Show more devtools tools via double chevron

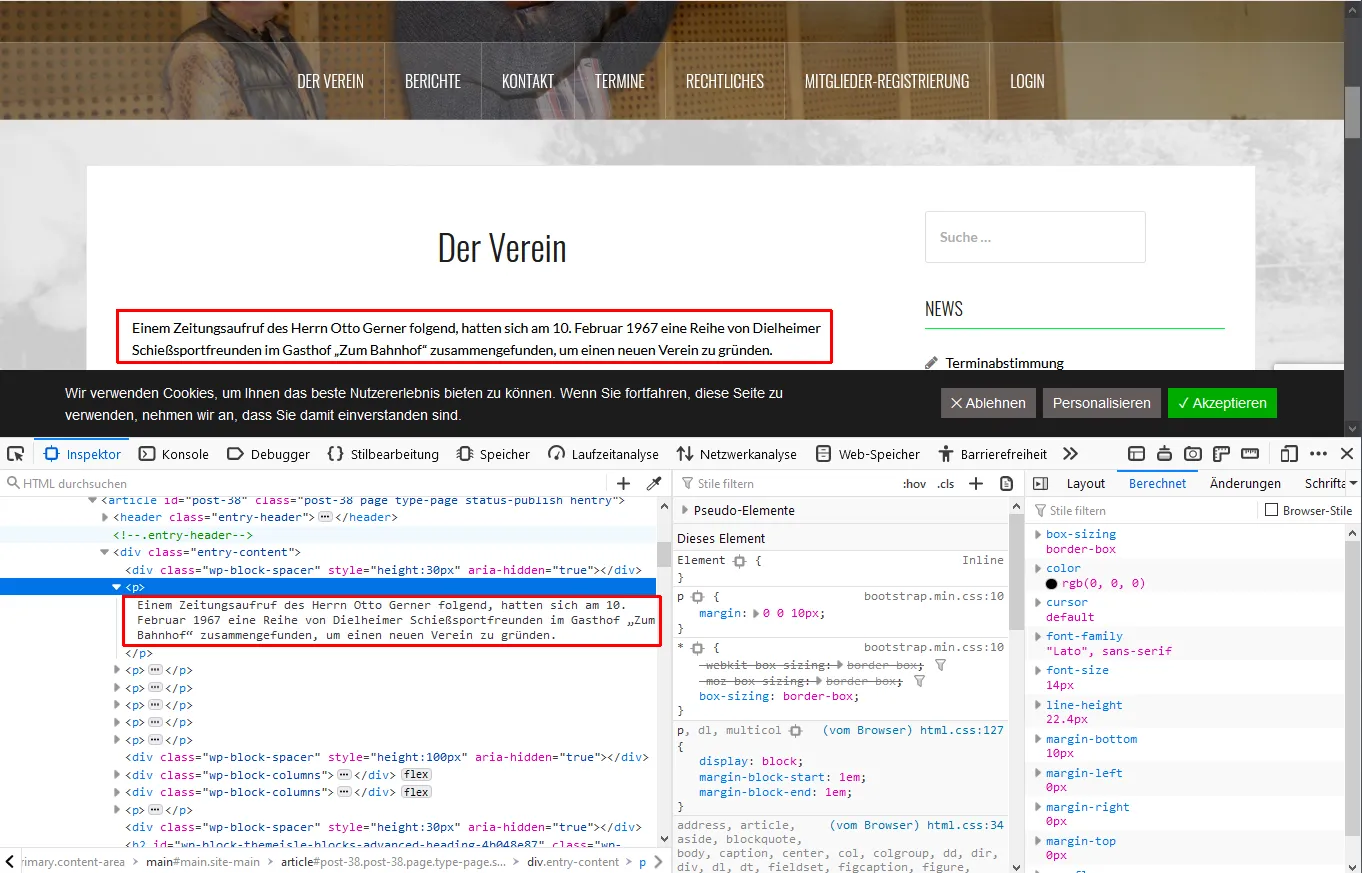(1070, 454)
